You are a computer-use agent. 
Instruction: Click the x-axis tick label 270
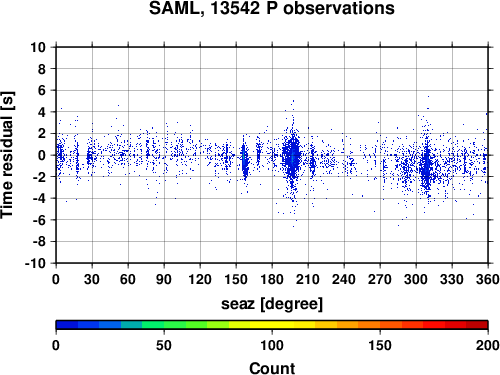click(x=380, y=279)
